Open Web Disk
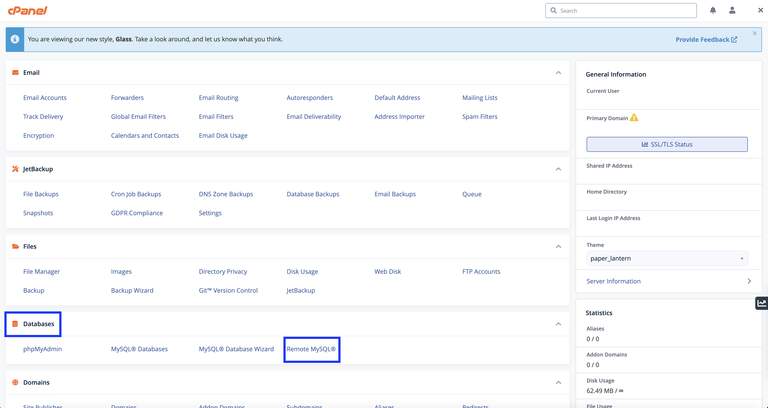This screenshot has width=768, height=408. (x=387, y=272)
